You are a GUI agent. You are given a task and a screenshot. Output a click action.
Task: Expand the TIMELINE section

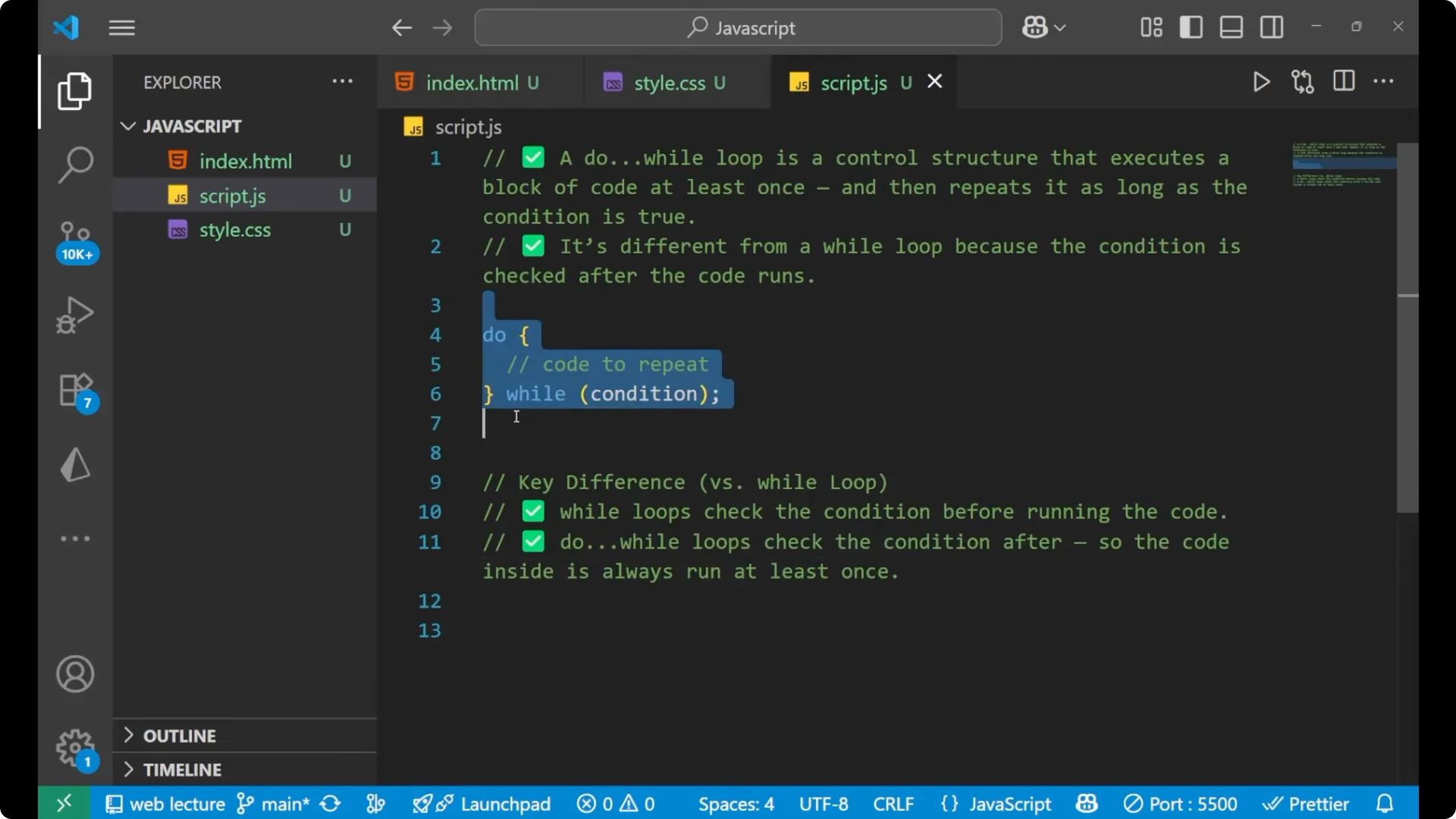click(182, 769)
